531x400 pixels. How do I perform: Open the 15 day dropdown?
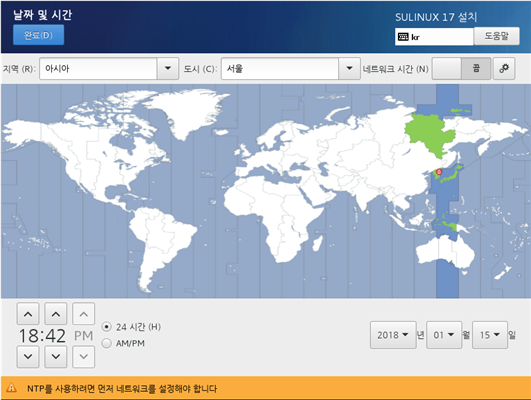(490, 335)
